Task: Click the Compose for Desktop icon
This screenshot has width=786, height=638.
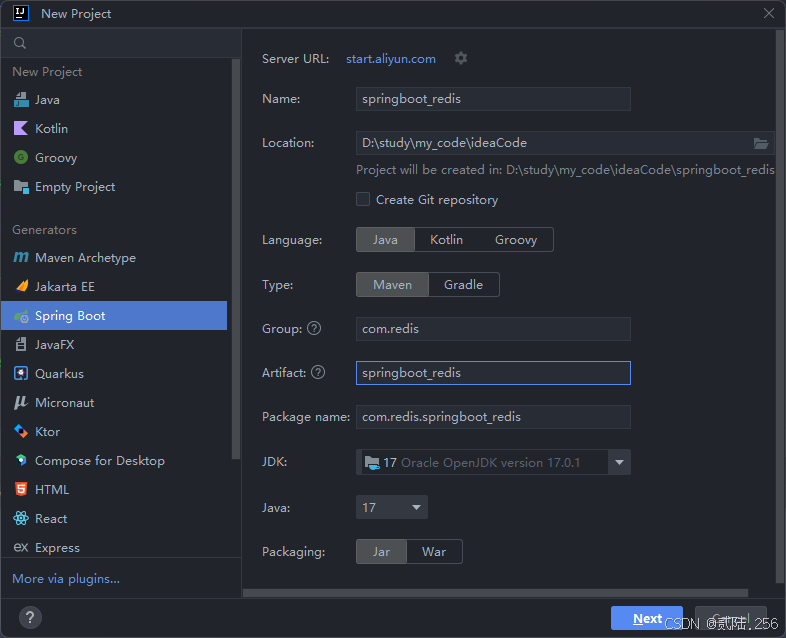Action: [x=21, y=460]
